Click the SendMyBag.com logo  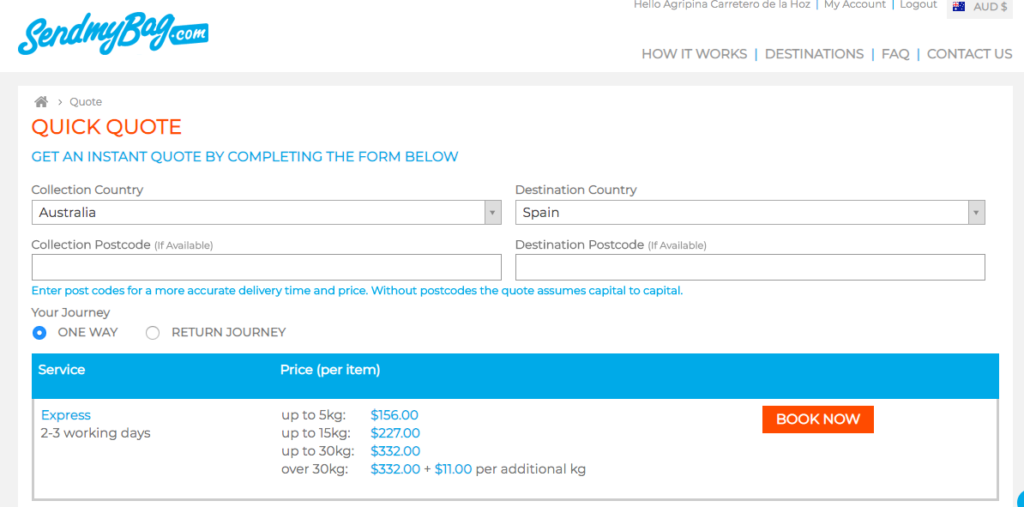pyautogui.click(x=113, y=33)
